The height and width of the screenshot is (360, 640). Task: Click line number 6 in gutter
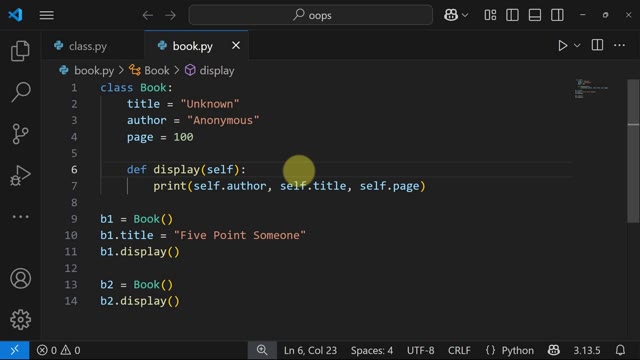click(74, 169)
